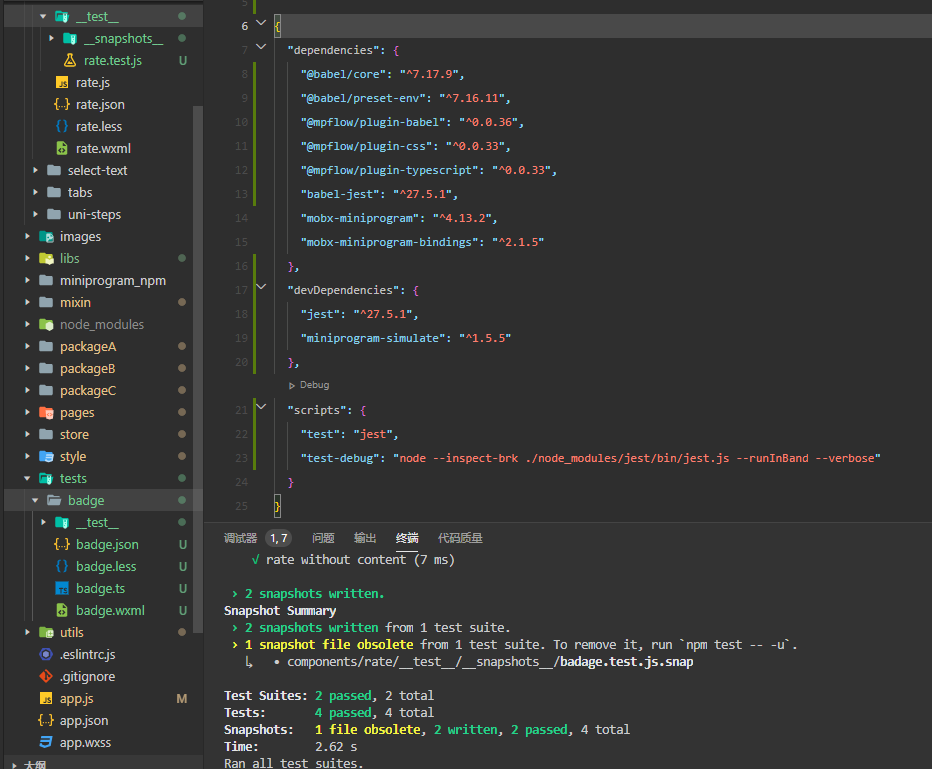Expand the tabs folder

tap(35, 193)
